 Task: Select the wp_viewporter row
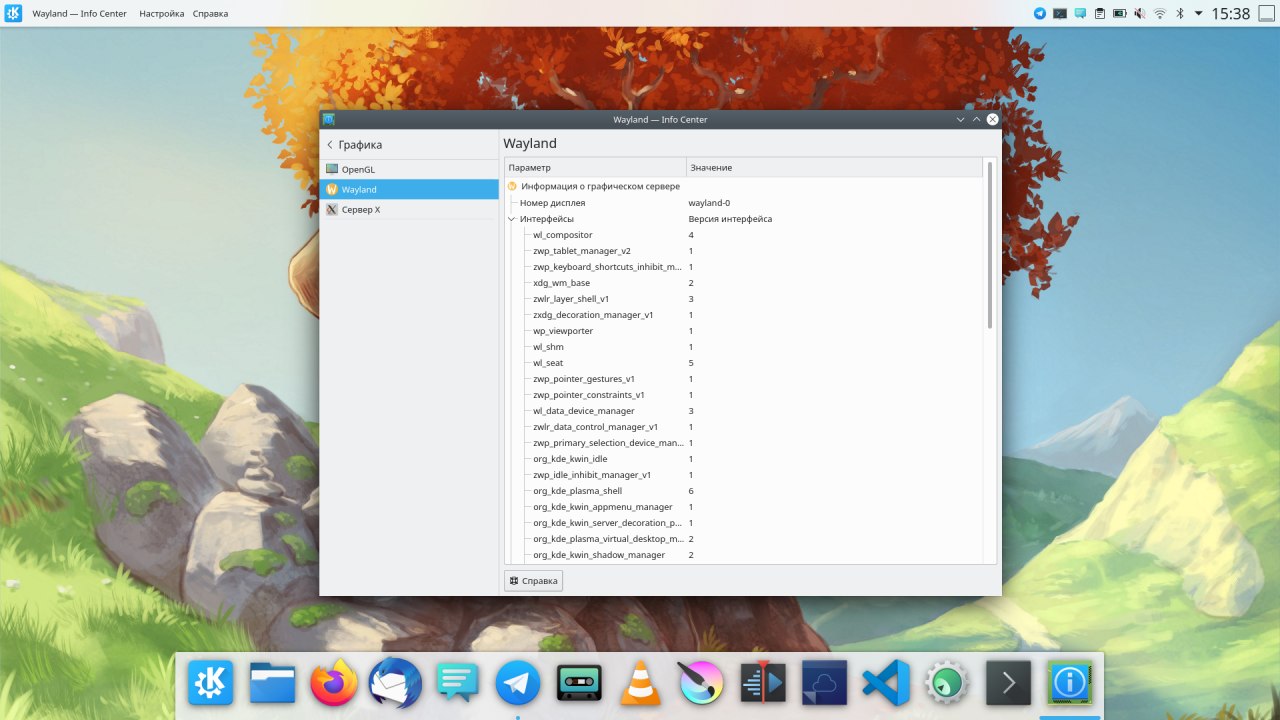pyautogui.click(x=744, y=331)
